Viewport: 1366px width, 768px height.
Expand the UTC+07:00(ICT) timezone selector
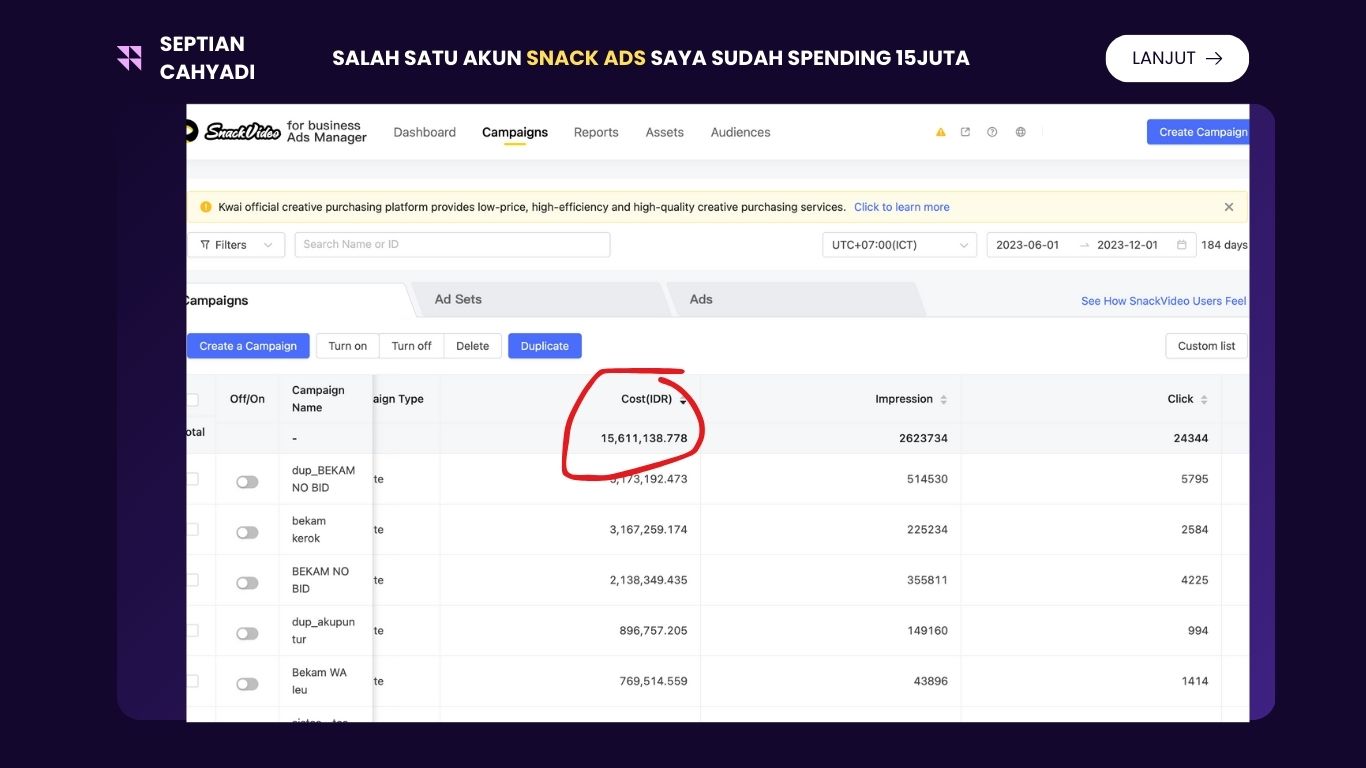point(899,245)
